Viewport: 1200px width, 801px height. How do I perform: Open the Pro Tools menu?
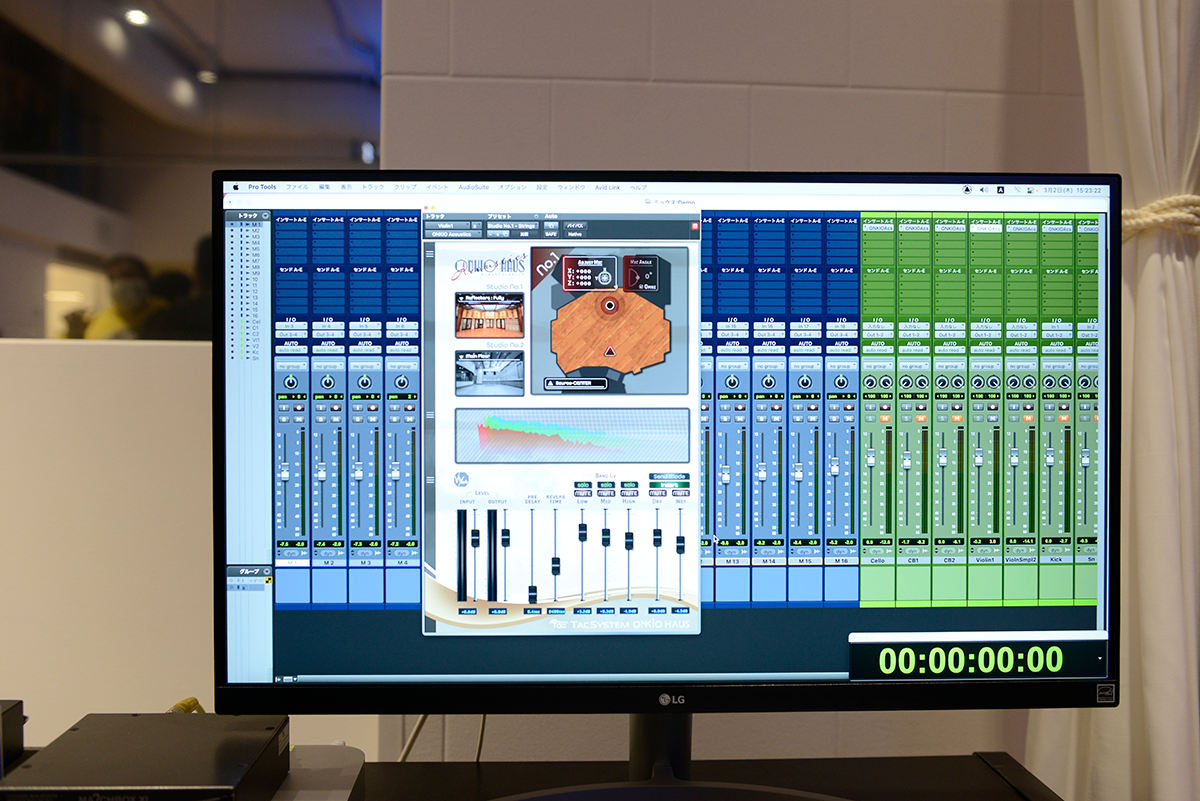pos(262,187)
